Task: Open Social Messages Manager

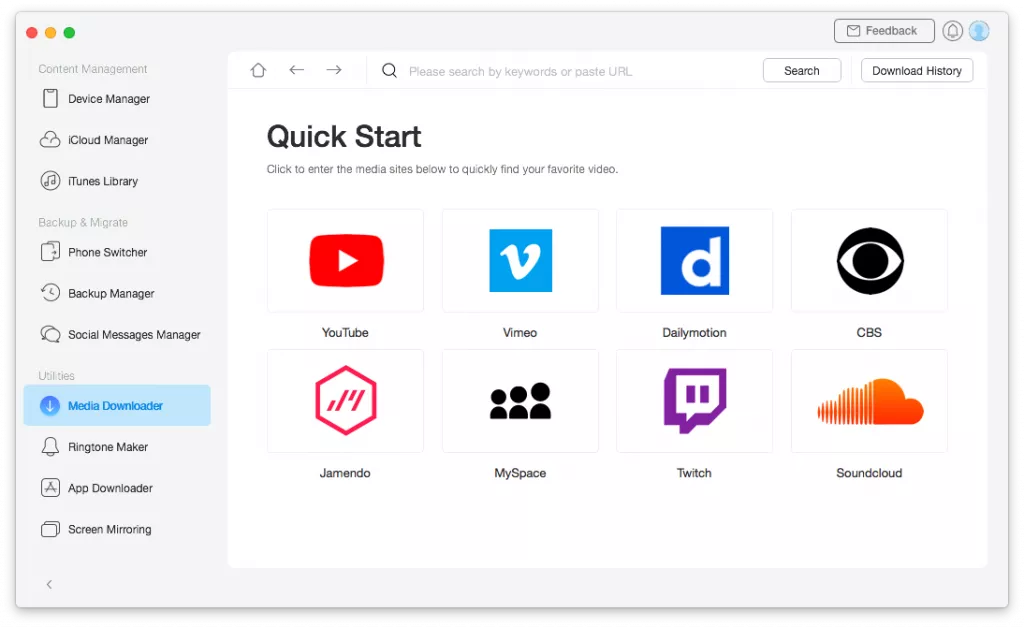Action: coord(117,334)
